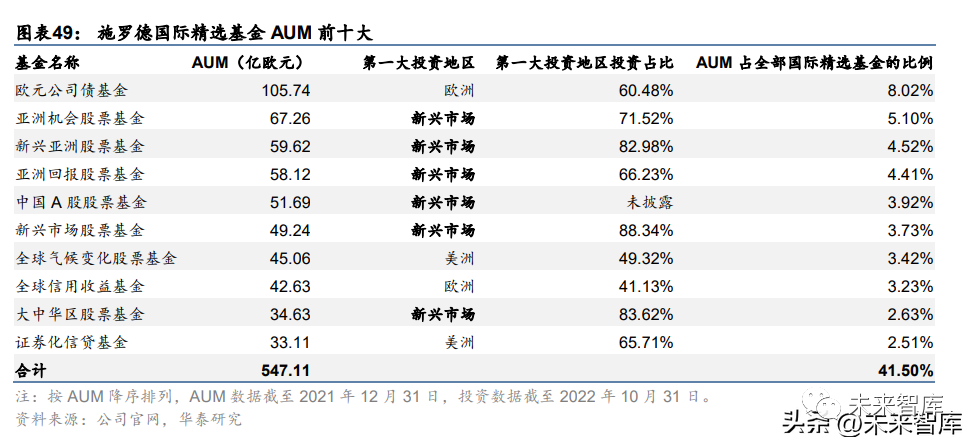Viewport: 975px width, 448px height.
Task: Select the percentage 49.32%
Action: click(646, 259)
